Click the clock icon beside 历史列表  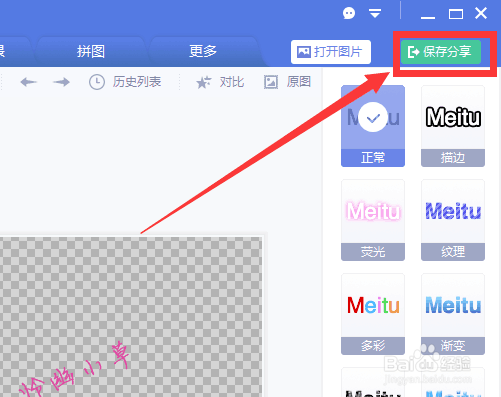(x=97, y=82)
